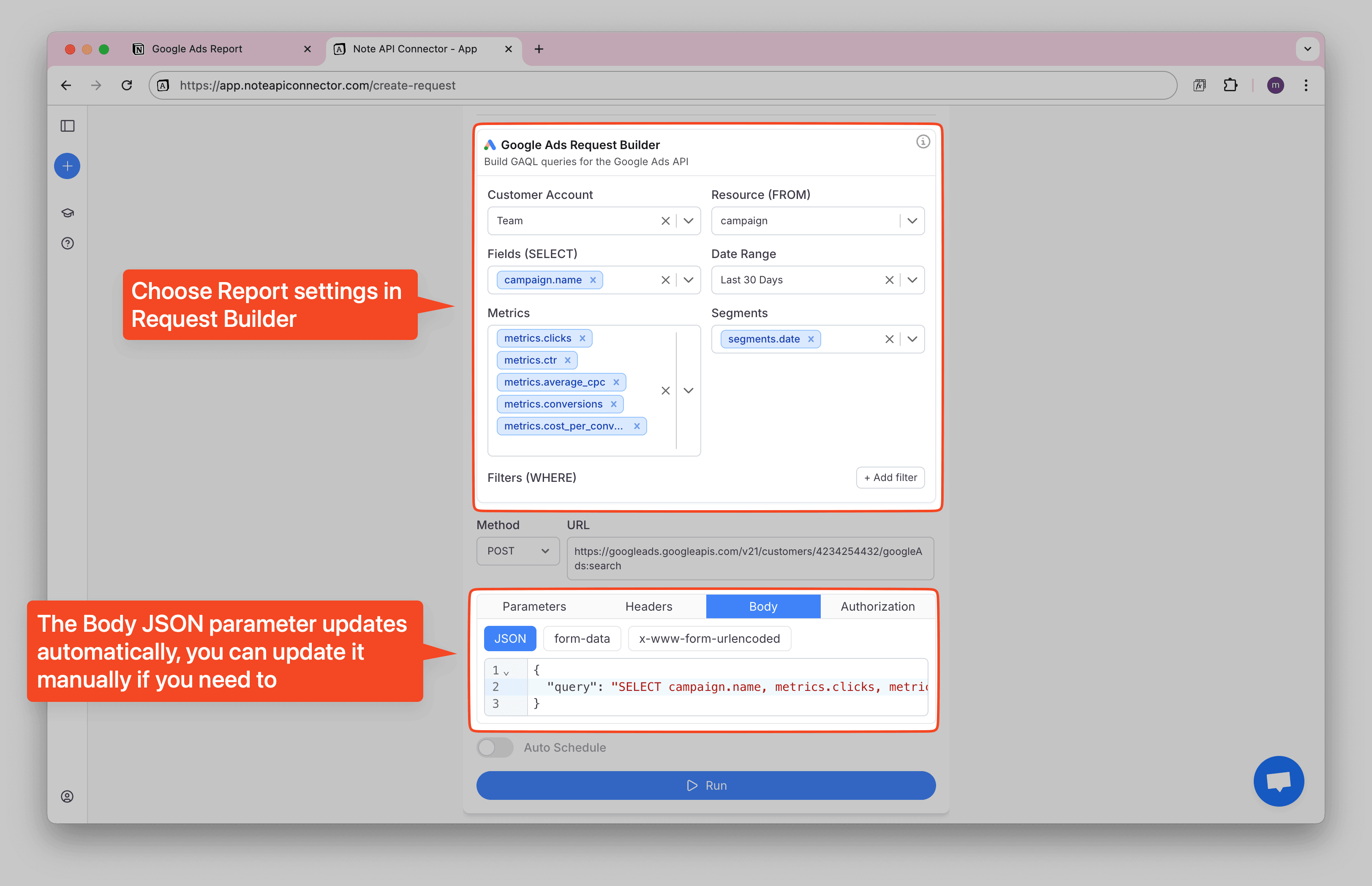Click the Run button

point(705,785)
